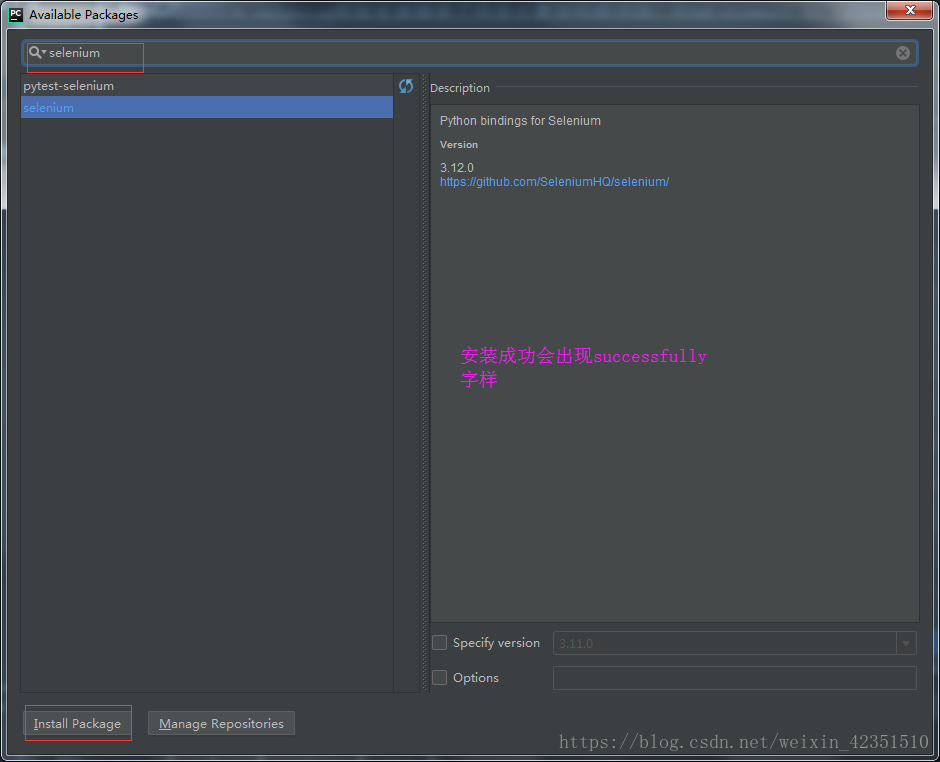Select the pytest-selenium package
This screenshot has height=762, width=940.
tap(207, 86)
